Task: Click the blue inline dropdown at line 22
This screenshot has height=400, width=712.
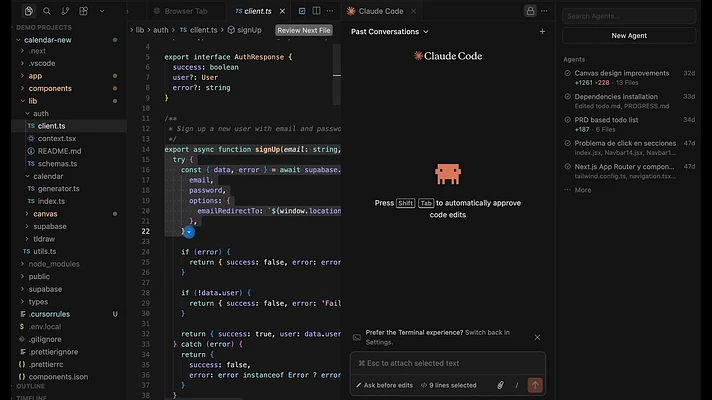Action: (x=189, y=232)
